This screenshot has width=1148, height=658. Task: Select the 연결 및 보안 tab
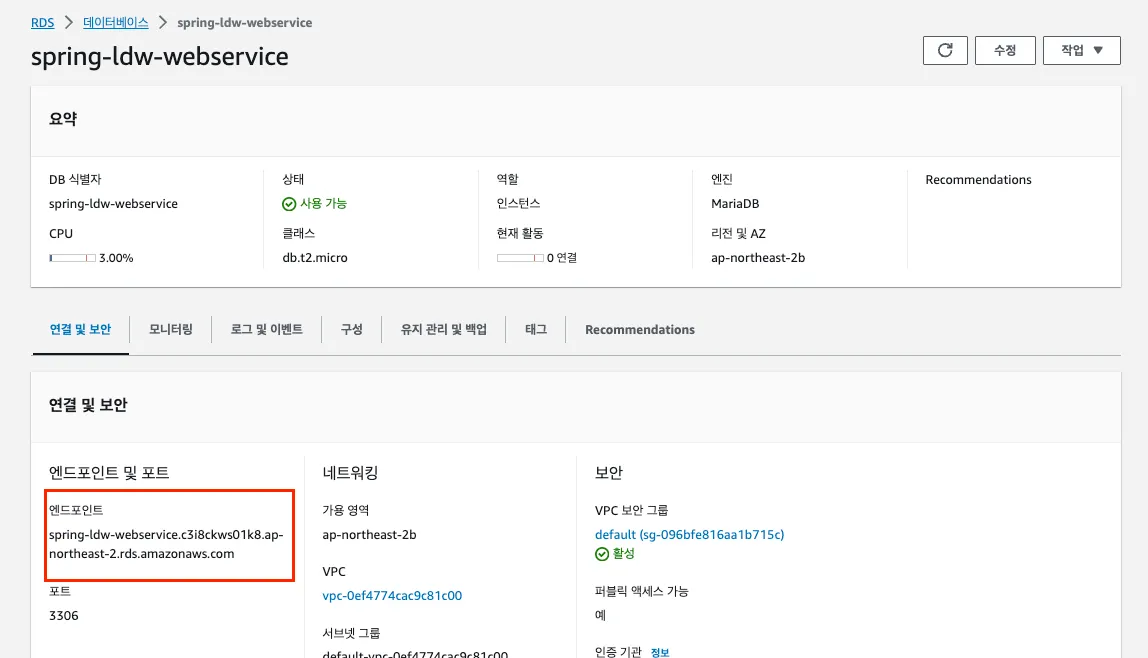[80, 330]
